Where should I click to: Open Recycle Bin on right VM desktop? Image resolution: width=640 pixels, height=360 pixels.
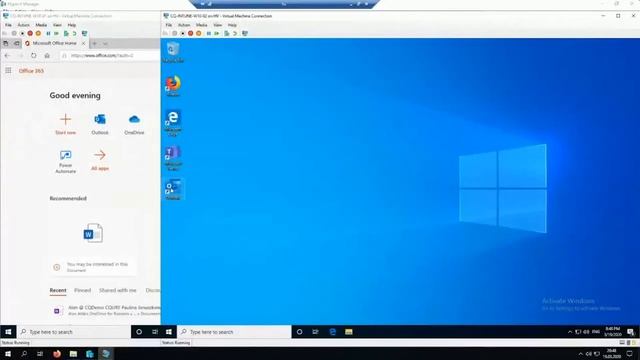coord(173,52)
